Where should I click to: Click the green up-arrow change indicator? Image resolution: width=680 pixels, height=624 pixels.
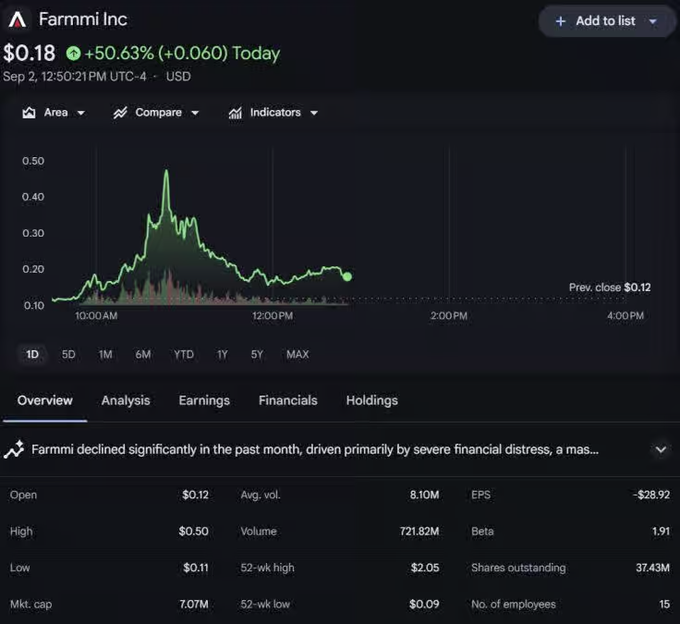(x=73, y=53)
